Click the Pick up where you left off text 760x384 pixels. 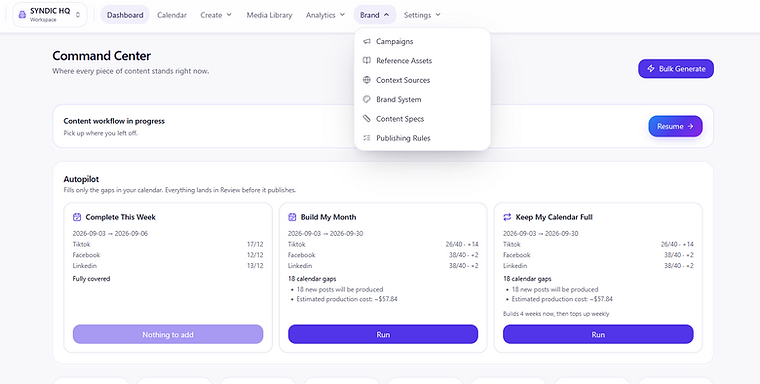tap(100, 133)
